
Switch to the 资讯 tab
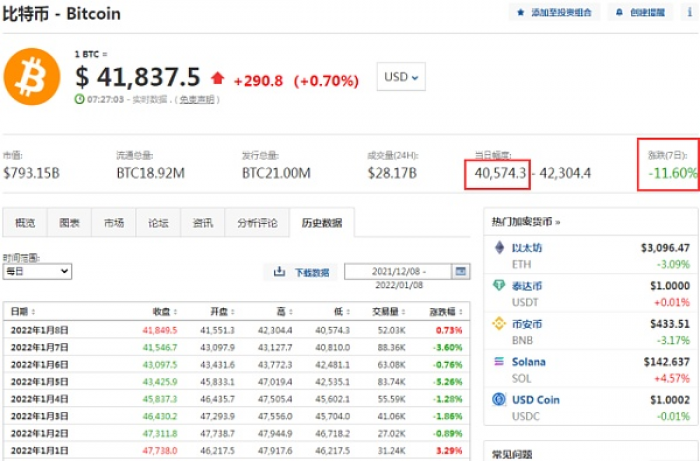[x=203, y=223]
